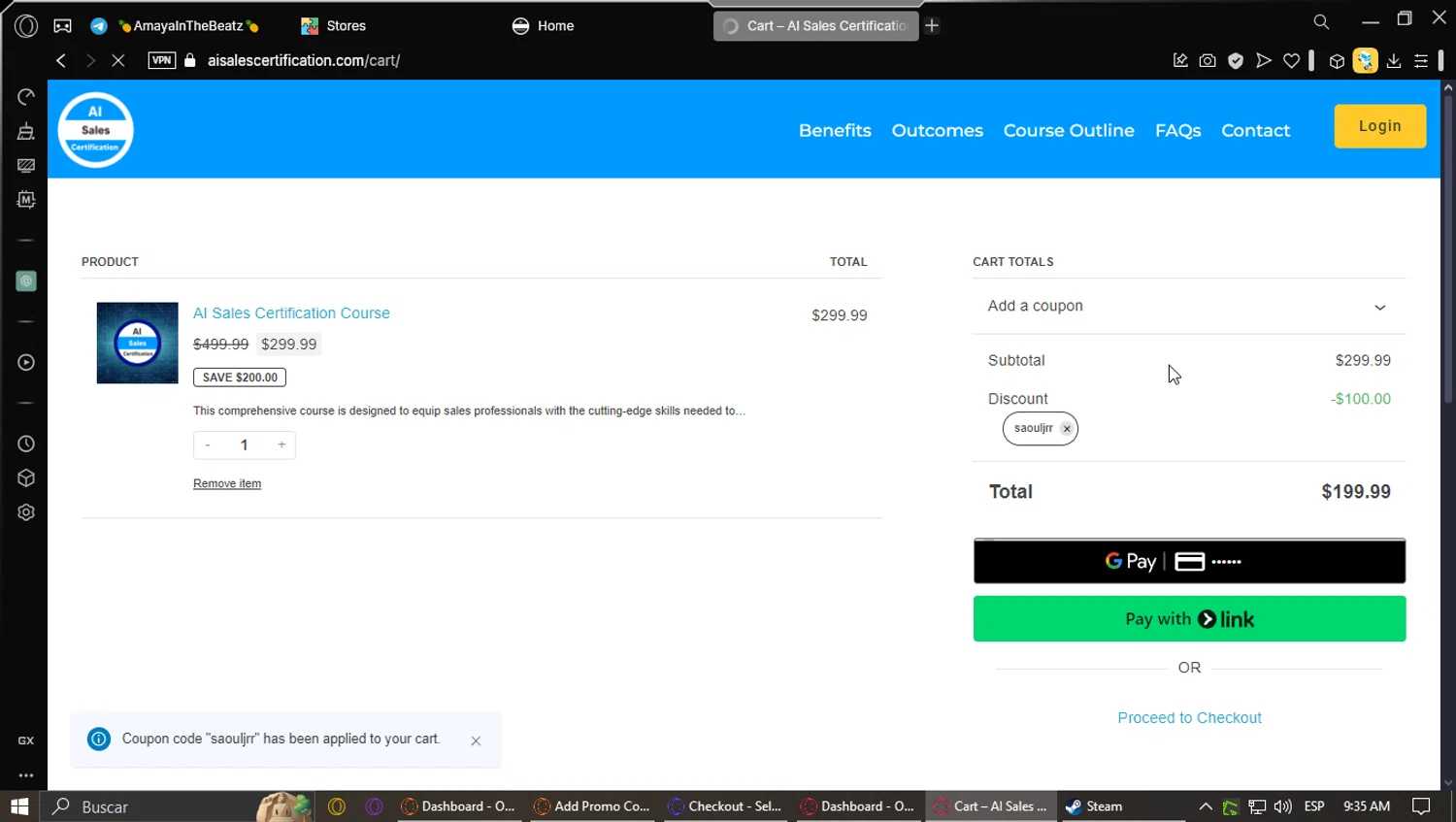Image resolution: width=1456 pixels, height=822 pixels.
Task: Open the tab search magnifier
Action: tap(1321, 21)
